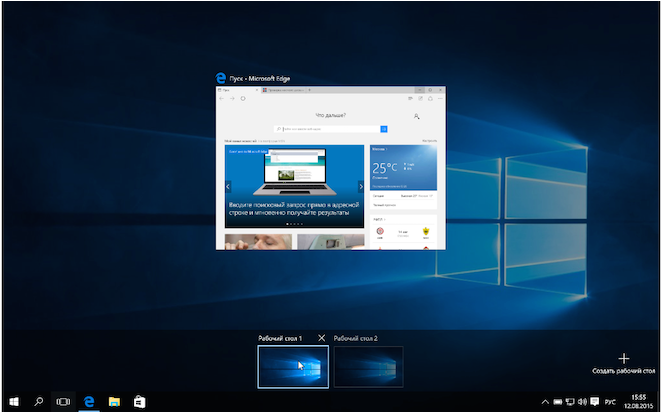Screen dimensions: 662x413
Task: Switch to the Рабочий стол 2 thumbnail
Action: click(369, 367)
